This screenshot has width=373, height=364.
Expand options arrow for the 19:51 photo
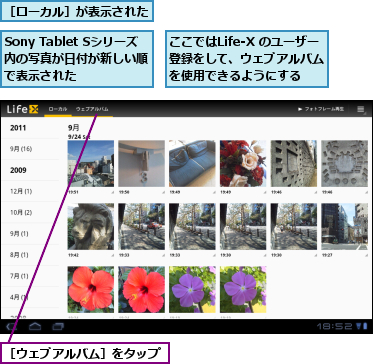tap(112, 192)
